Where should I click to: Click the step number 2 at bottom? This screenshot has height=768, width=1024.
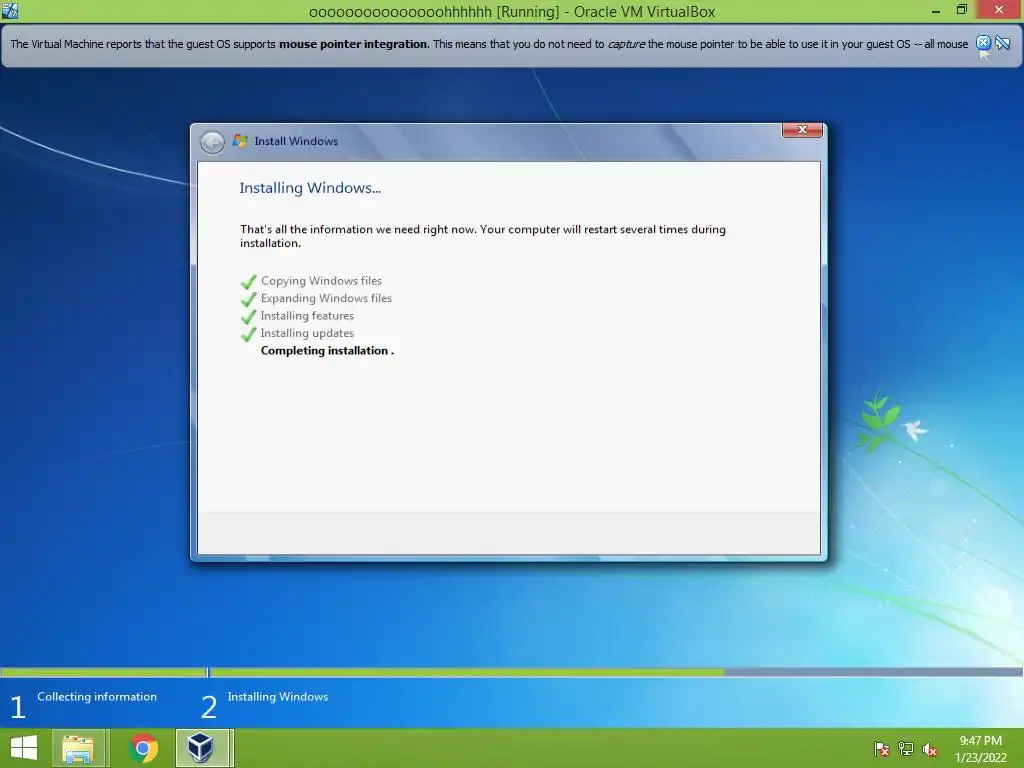[x=209, y=707]
